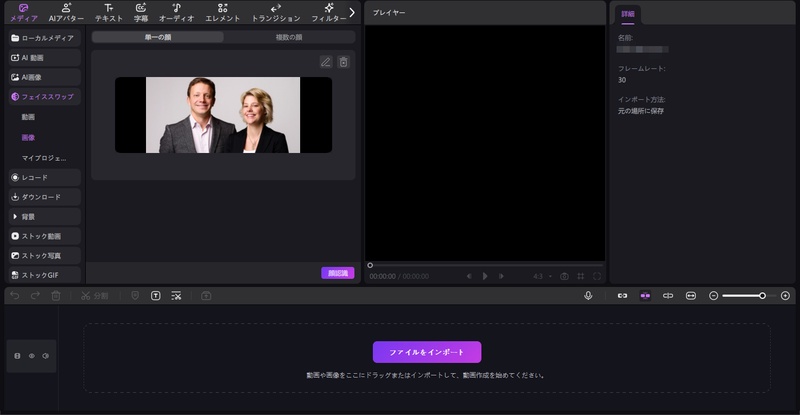
Task: Collapse the フェイススワップ section
Action: coord(45,96)
